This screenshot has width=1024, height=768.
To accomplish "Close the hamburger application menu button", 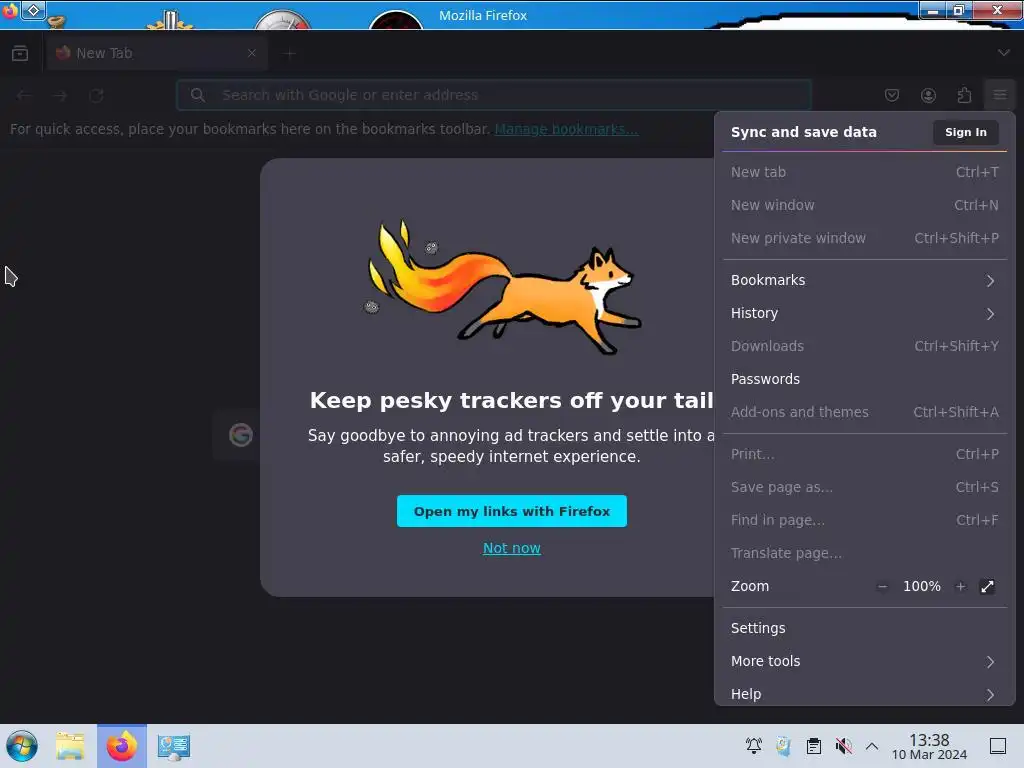I will pyautogui.click(x=1000, y=95).
